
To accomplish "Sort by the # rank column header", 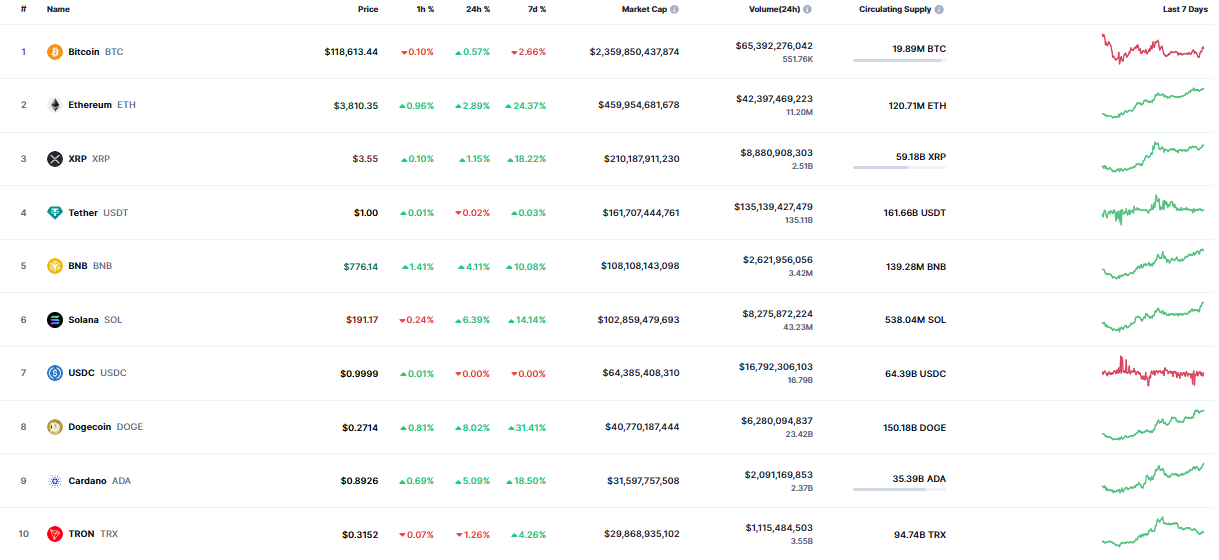I will 23,9.
